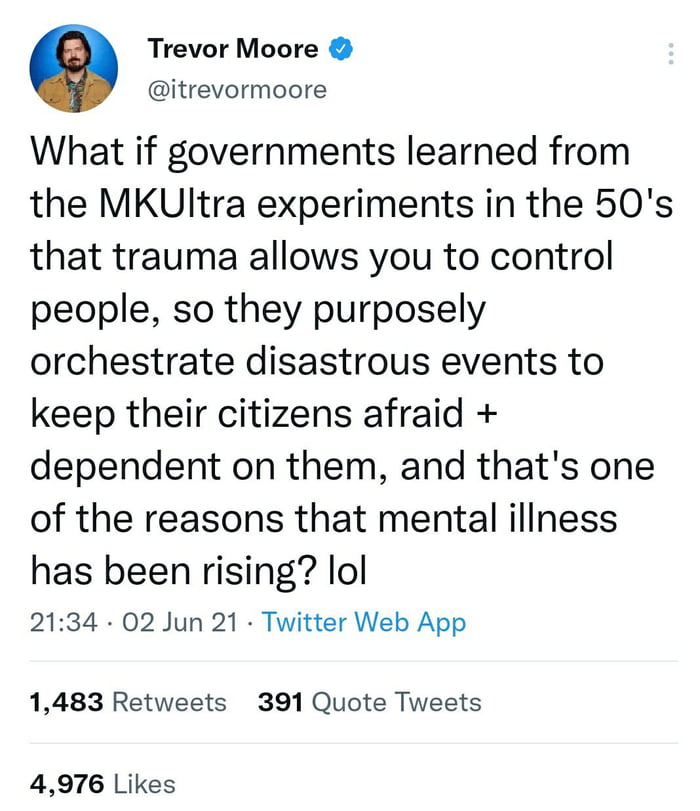Click the blue verified badge

341,48
